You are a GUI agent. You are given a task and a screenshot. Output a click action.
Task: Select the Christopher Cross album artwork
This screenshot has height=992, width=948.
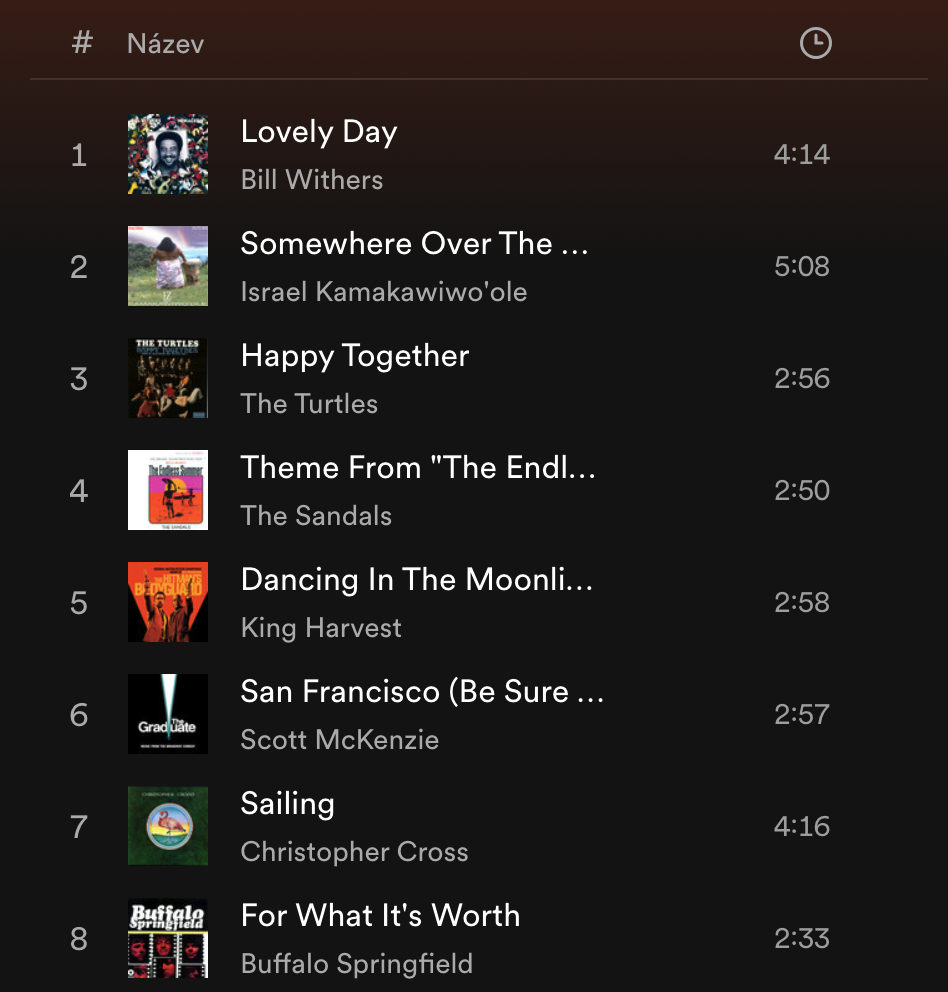[x=168, y=826]
